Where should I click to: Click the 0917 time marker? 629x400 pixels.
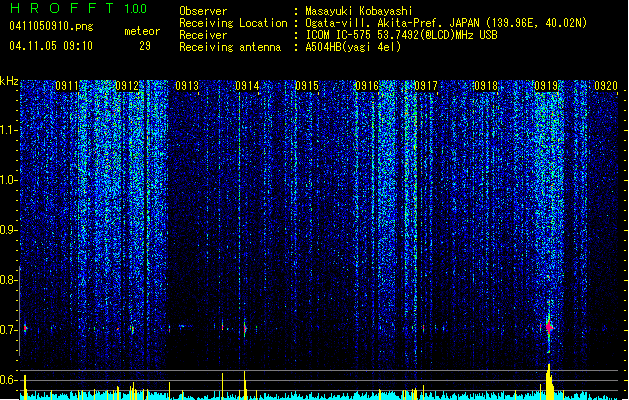click(x=426, y=86)
